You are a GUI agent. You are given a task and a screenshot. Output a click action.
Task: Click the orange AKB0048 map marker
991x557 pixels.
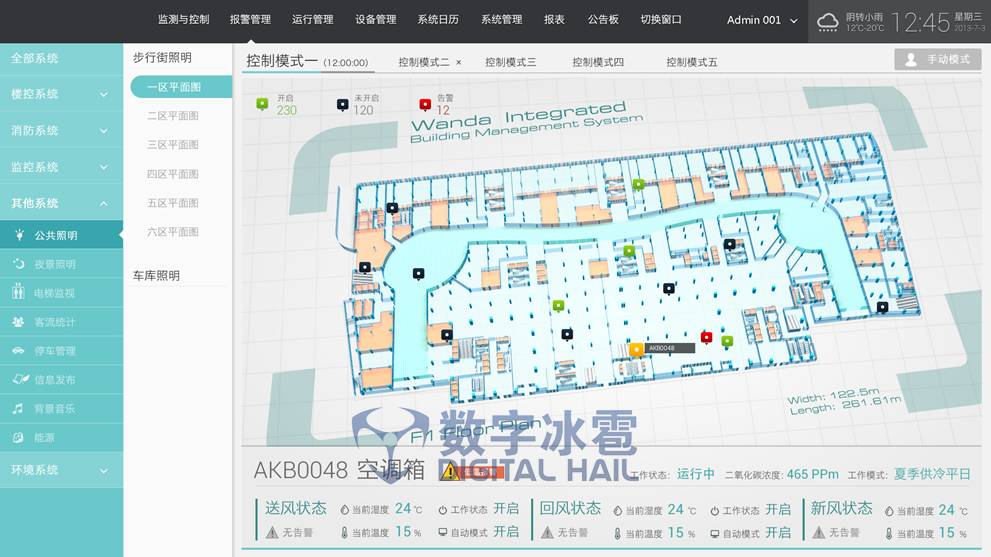[x=636, y=349]
